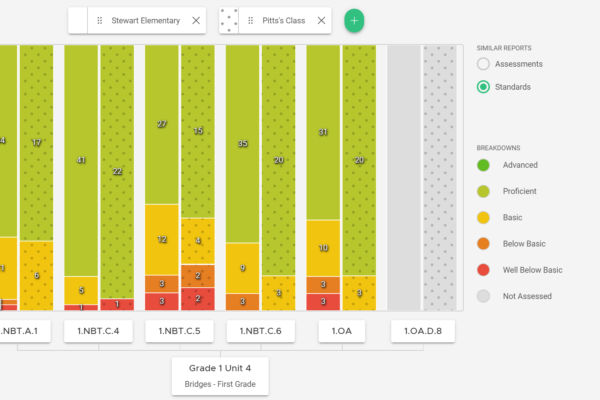This screenshot has width=600, height=400.
Task: Toggle the Below Basic breakdown legend dot
Action: [x=483, y=244]
